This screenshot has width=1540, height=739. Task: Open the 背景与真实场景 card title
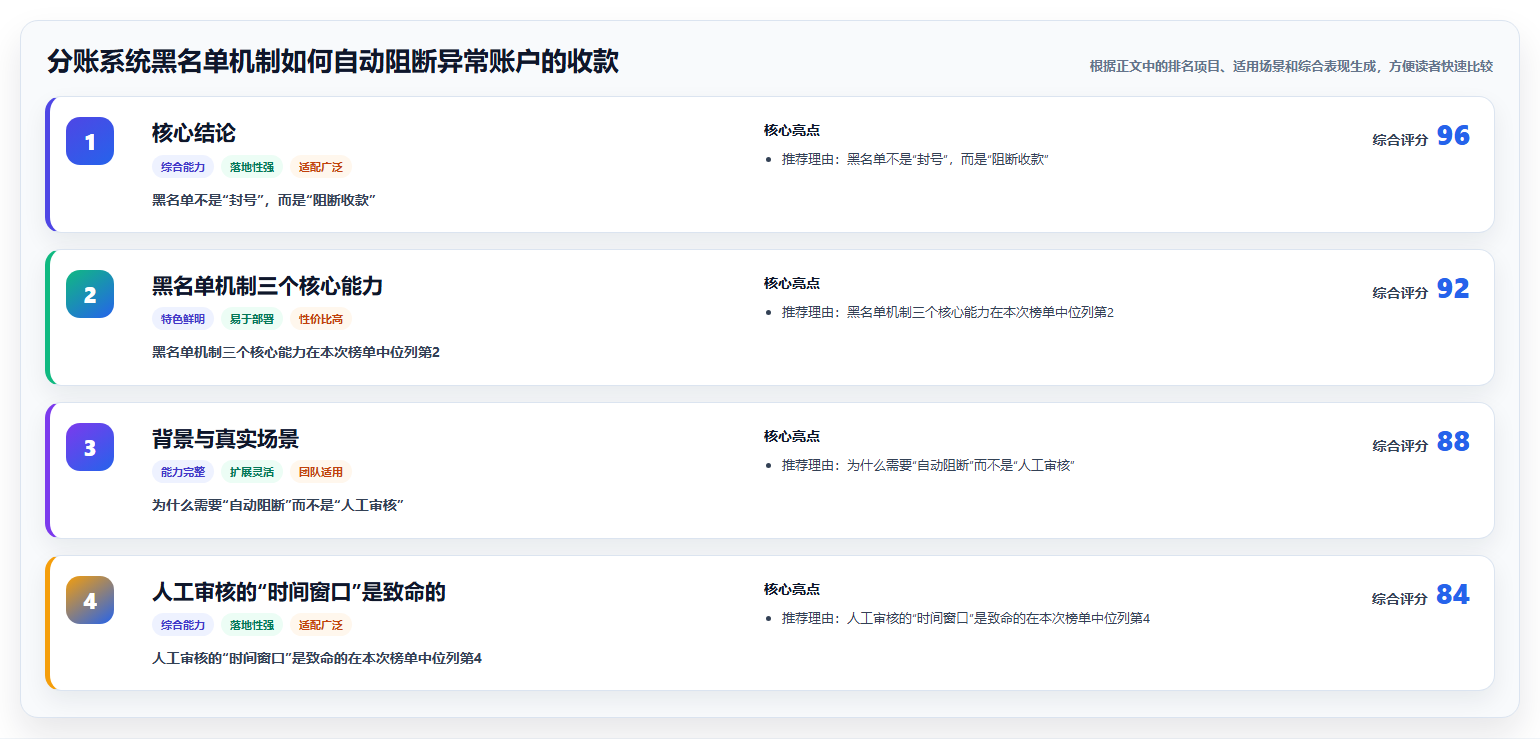pos(225,439)
